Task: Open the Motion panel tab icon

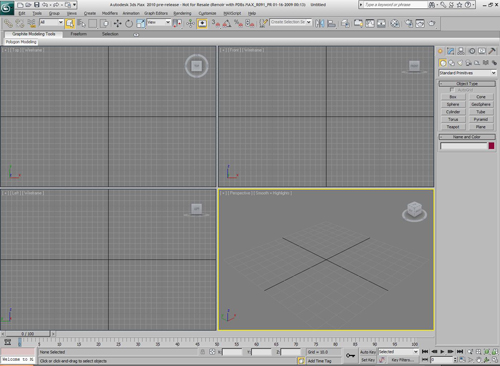Action: click(472, 51)
